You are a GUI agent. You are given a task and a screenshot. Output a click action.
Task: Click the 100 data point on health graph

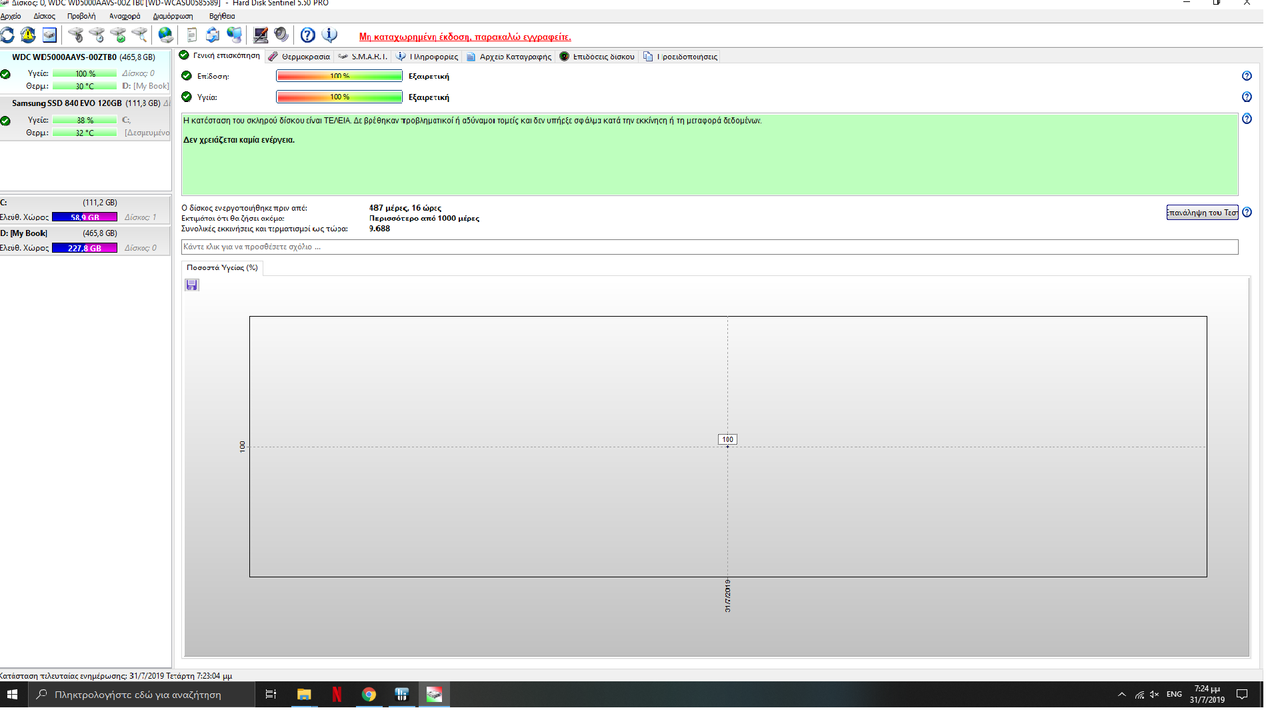tap(727, 440)
